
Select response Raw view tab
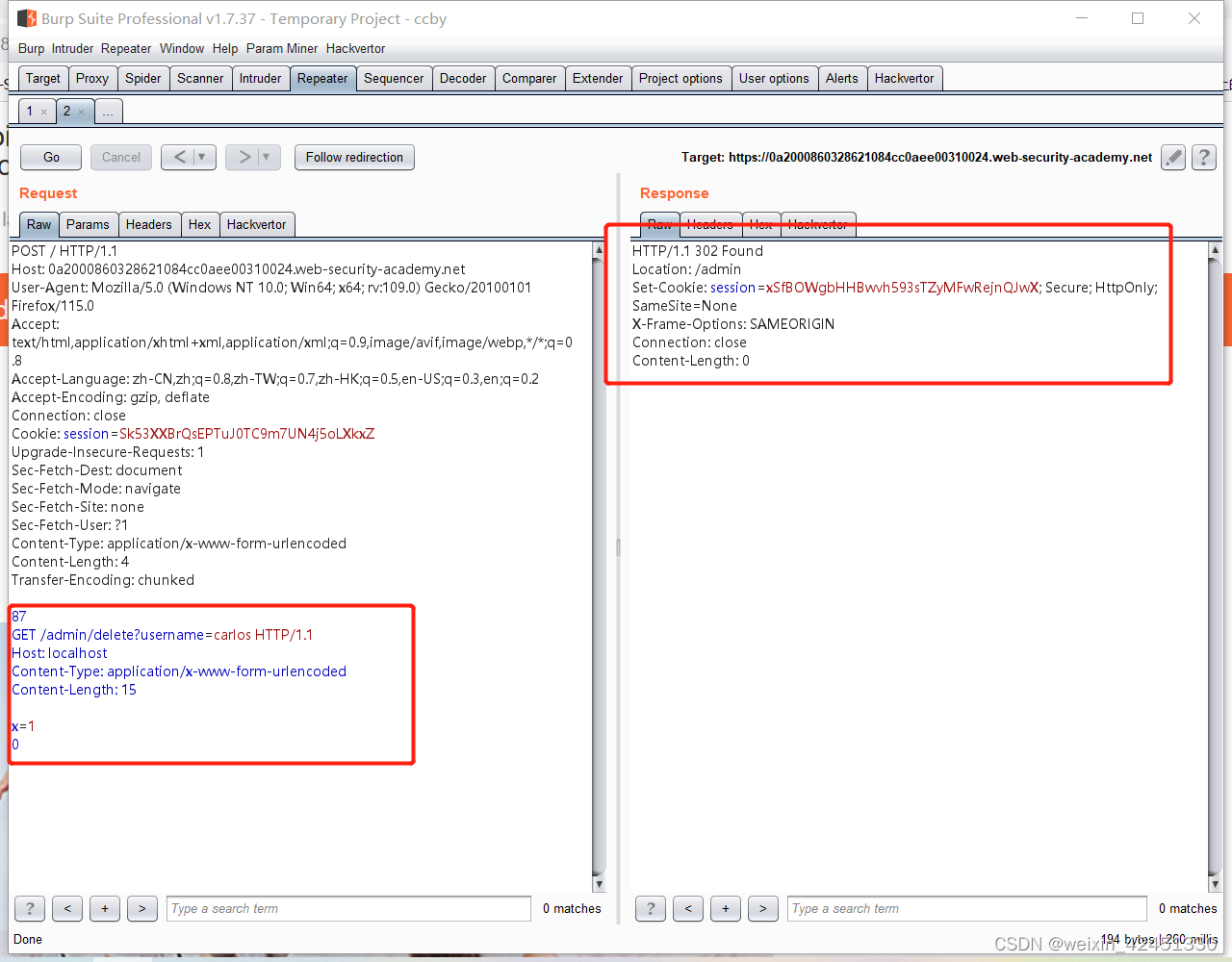coord(660,224)
